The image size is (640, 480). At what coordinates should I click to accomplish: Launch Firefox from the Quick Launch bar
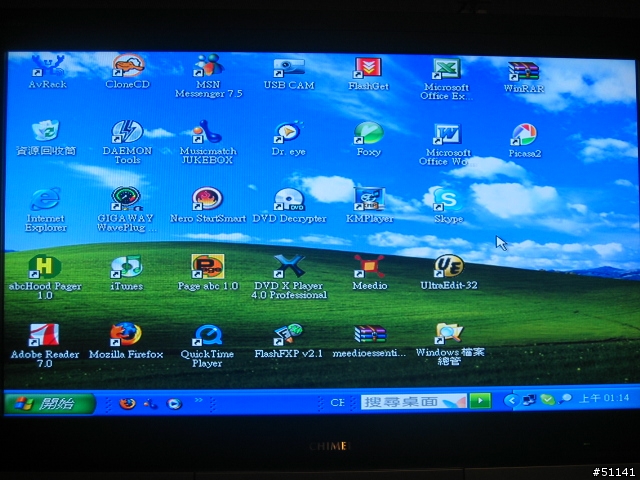(x=127, y=404)
